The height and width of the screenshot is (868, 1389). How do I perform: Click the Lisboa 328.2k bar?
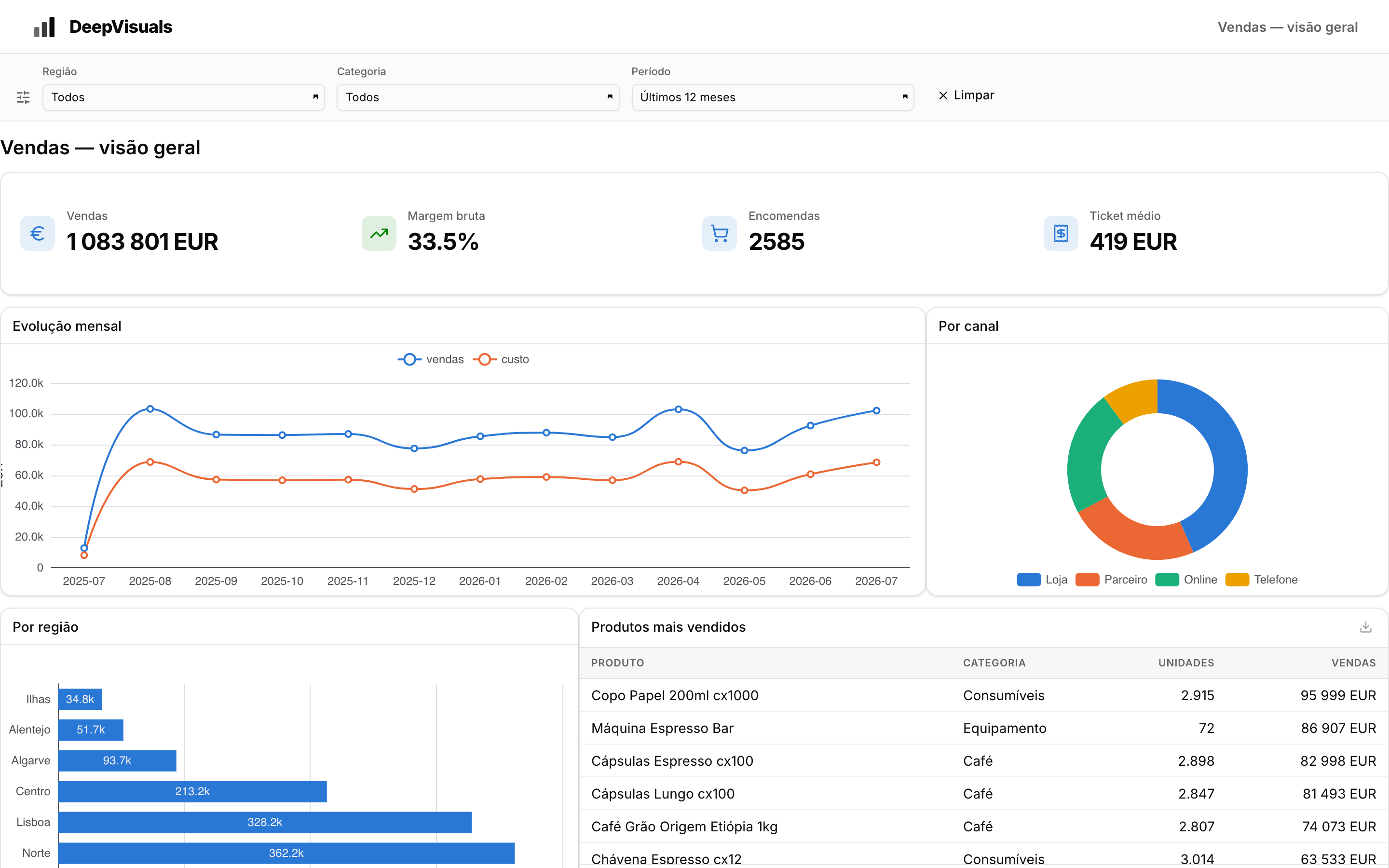pyautogui.click(x=265, y=823)
